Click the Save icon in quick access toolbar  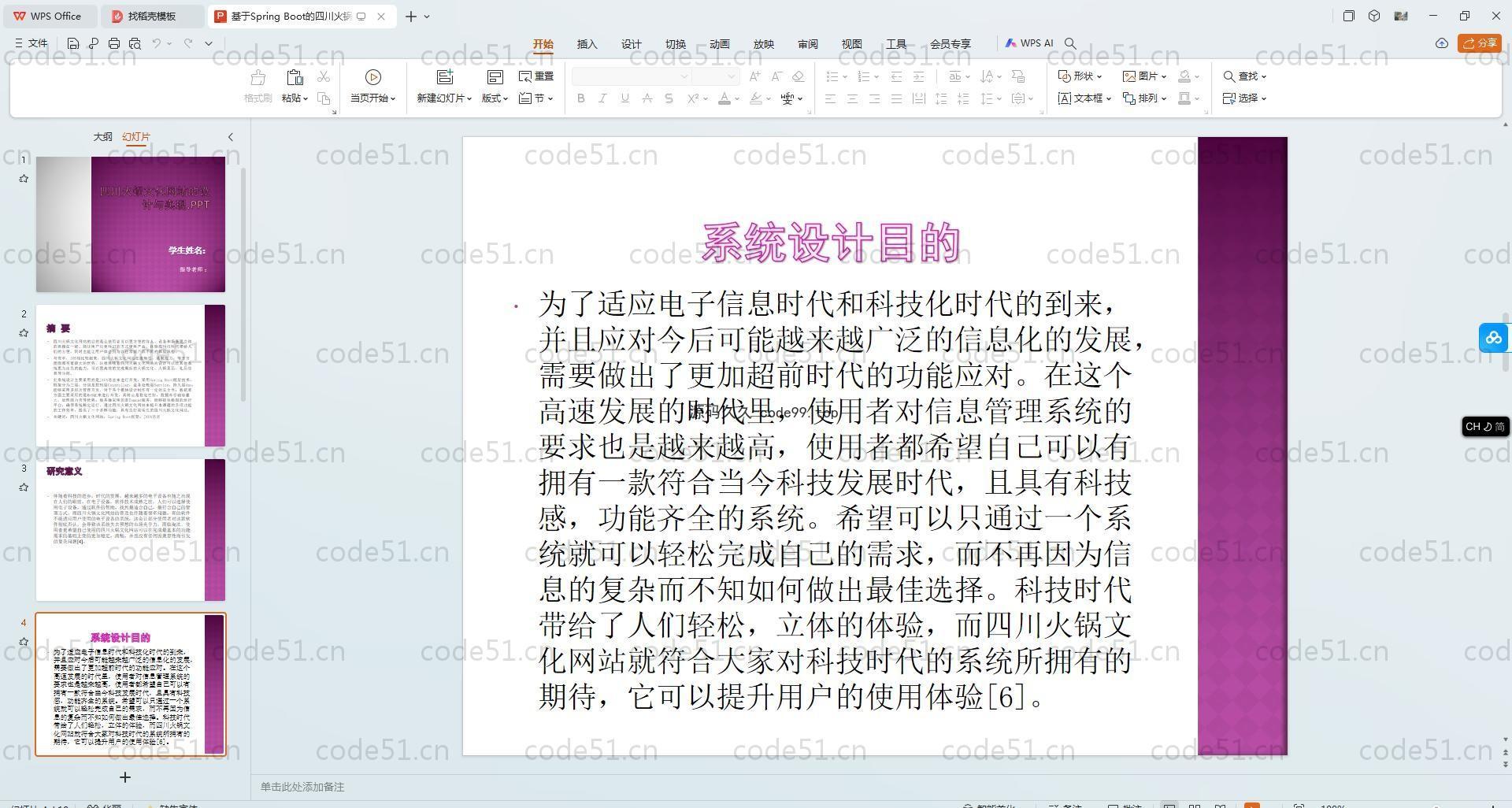[x=73, y=43]
